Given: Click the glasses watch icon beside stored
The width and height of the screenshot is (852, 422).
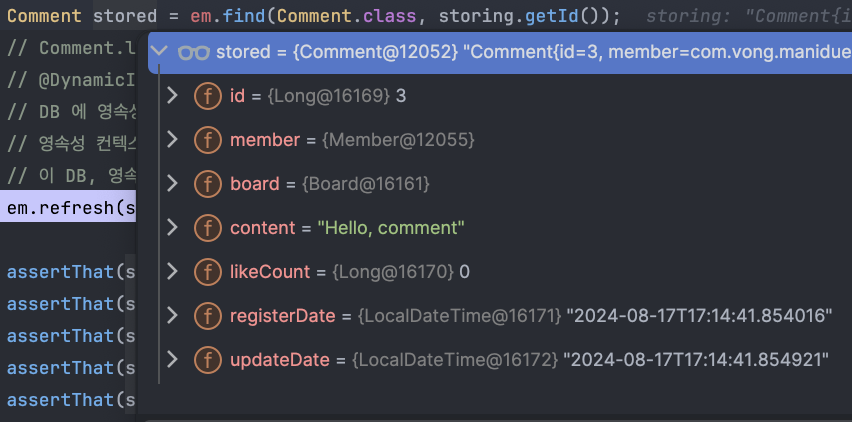Looking at the screenshot, I should point(193,52).
